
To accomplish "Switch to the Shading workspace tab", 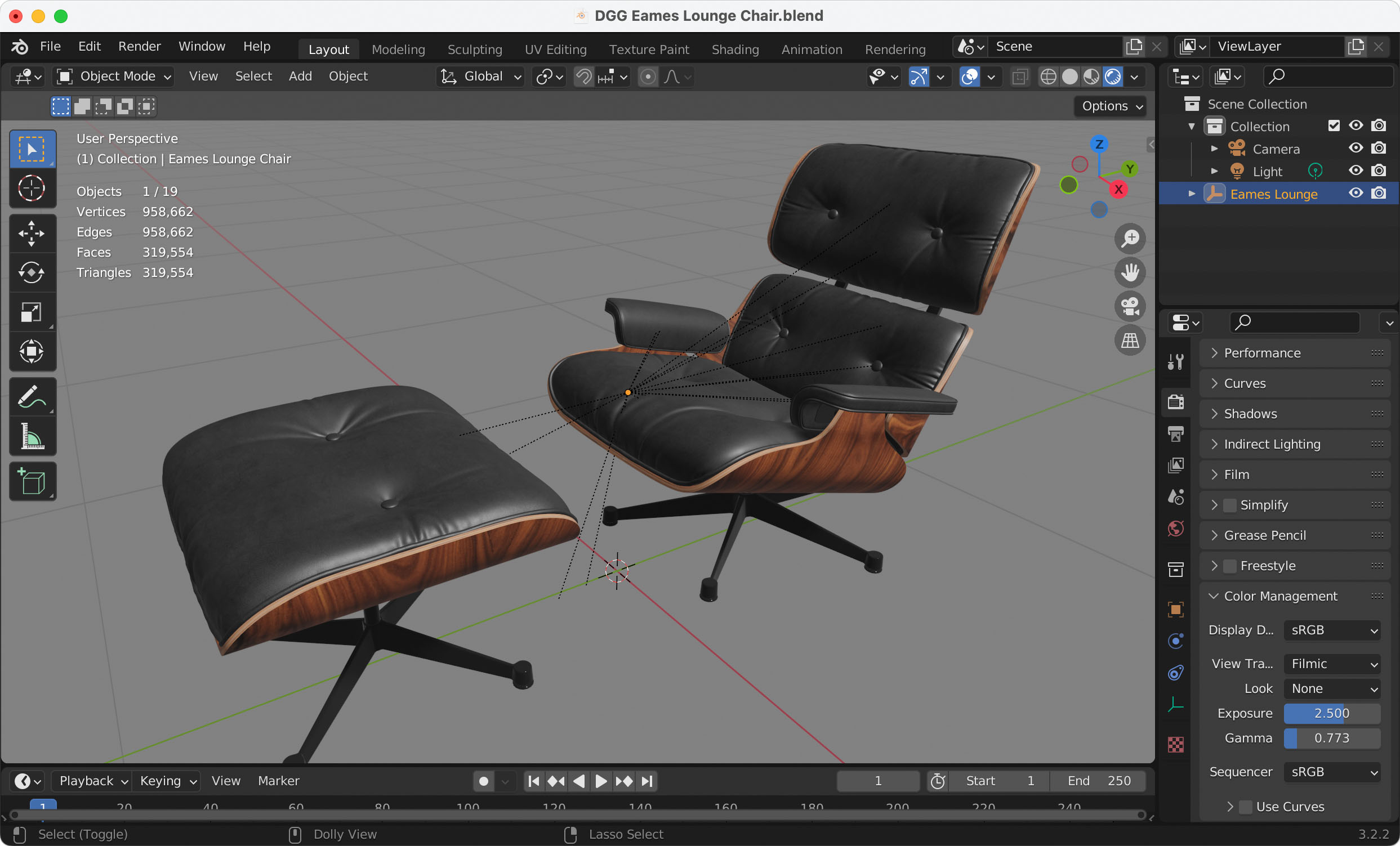I will click(735, 50).
